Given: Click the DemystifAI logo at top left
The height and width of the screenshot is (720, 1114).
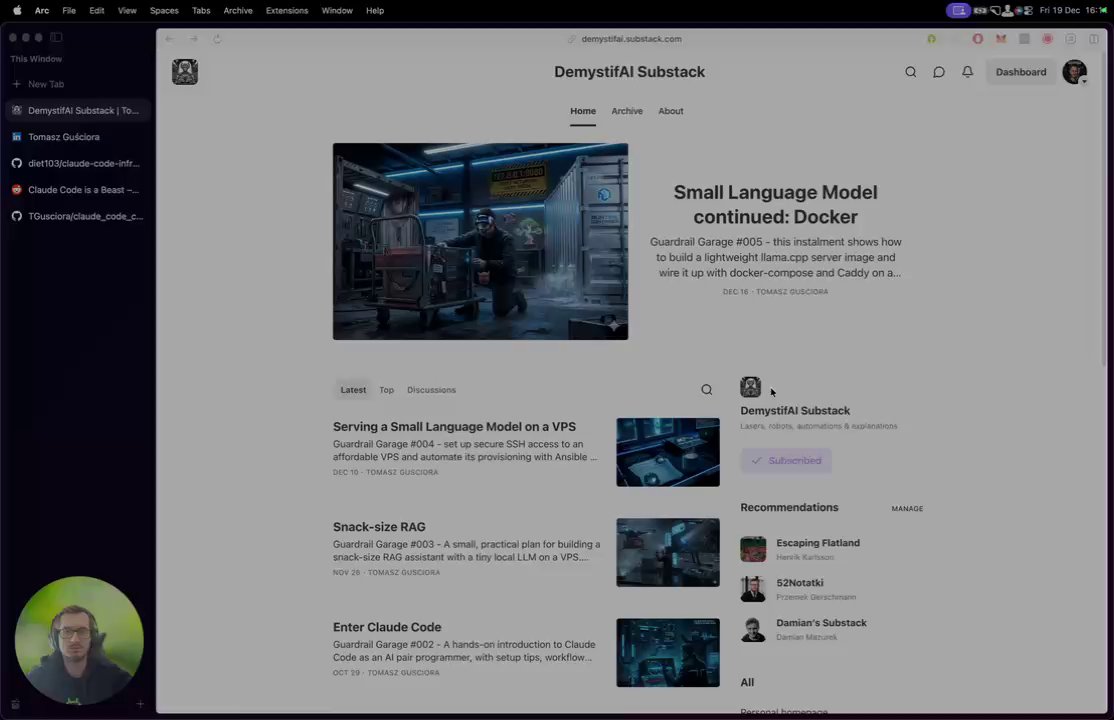Looking at the screenshot, I should click(185, 72).
